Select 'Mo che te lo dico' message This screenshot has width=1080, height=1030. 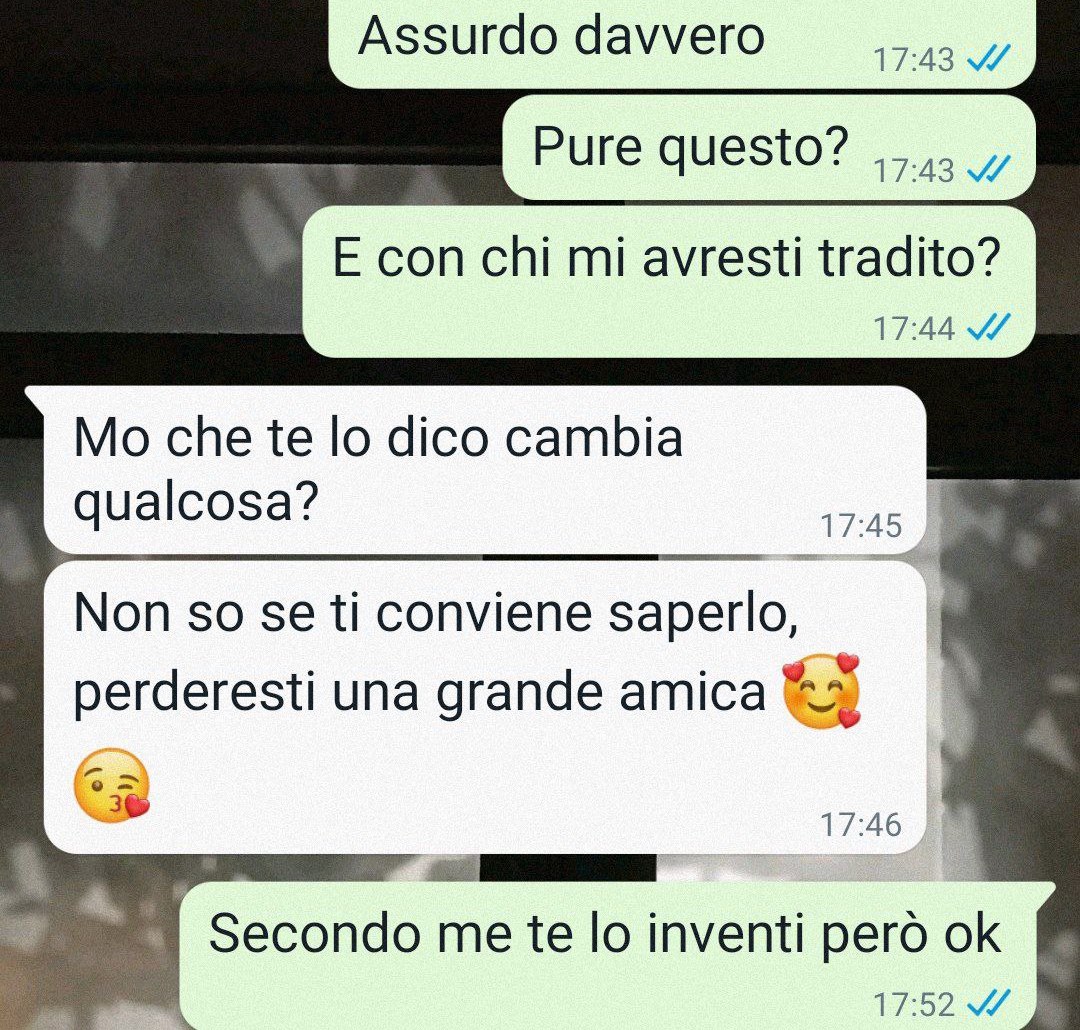[477, 469]
